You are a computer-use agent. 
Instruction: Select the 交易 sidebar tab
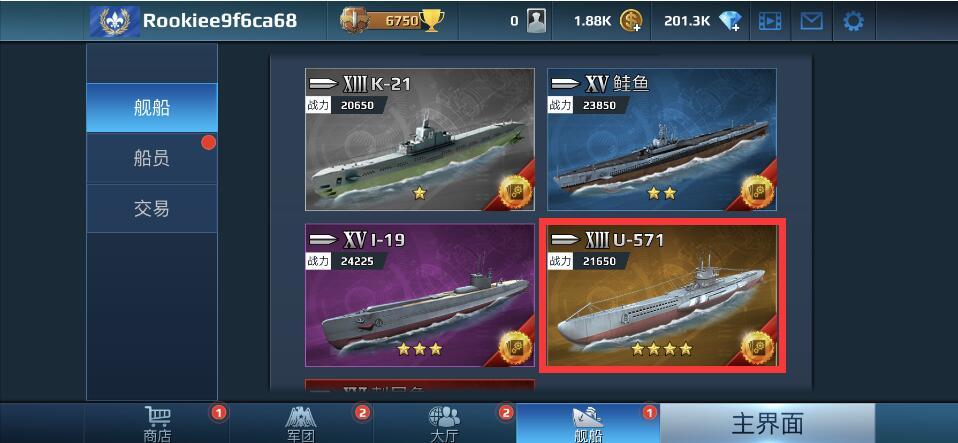[x=152, y=209]
